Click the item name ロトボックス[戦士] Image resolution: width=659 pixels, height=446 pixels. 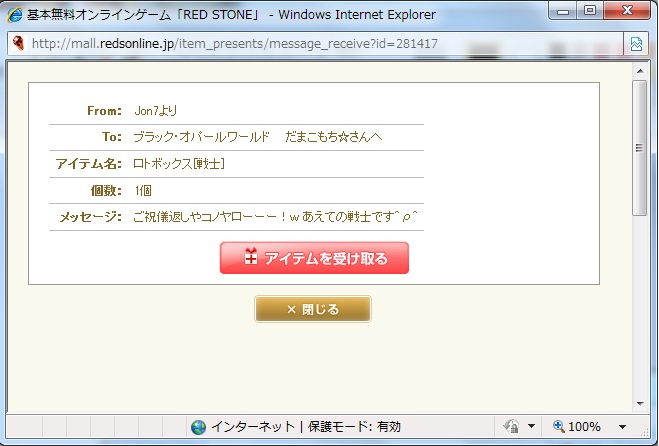pyautogui.click(x=179, y=164)
